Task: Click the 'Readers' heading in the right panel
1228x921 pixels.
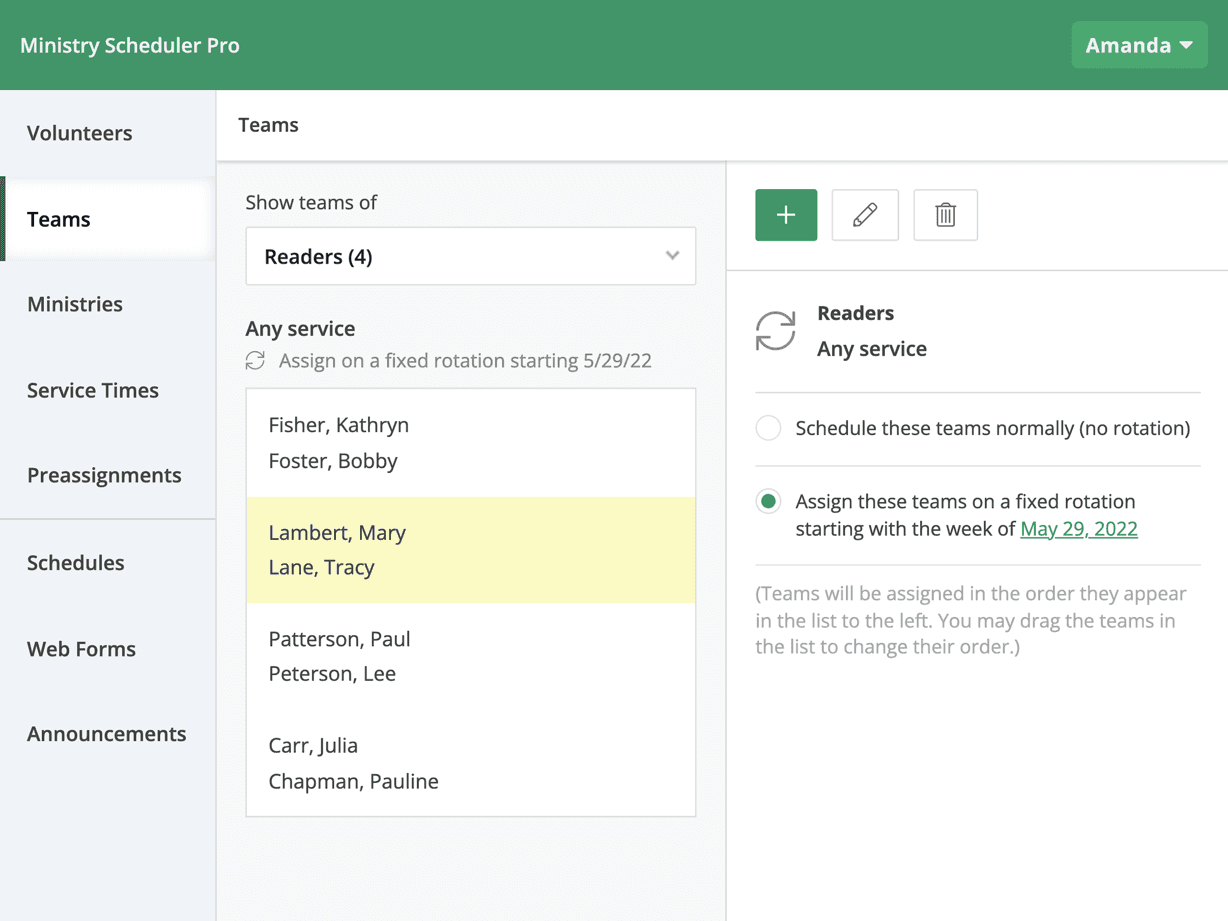Action: [855, 313]
